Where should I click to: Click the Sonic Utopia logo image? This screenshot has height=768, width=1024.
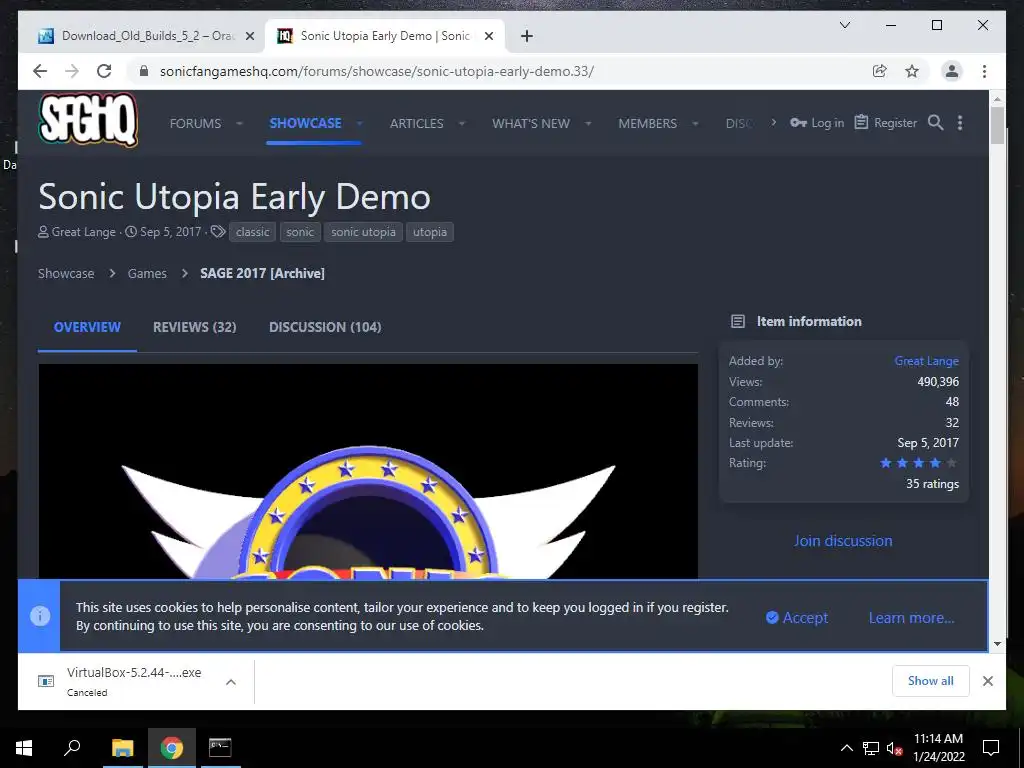coord(368,472)
